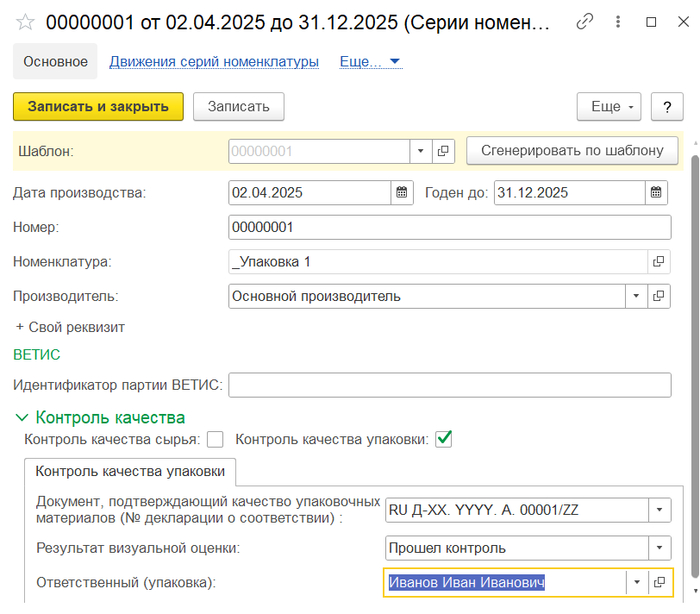Screen dimensions: 700x614
Task: Enable Контроль качества сырья checkbox
Action: click(x=215, y=439)
